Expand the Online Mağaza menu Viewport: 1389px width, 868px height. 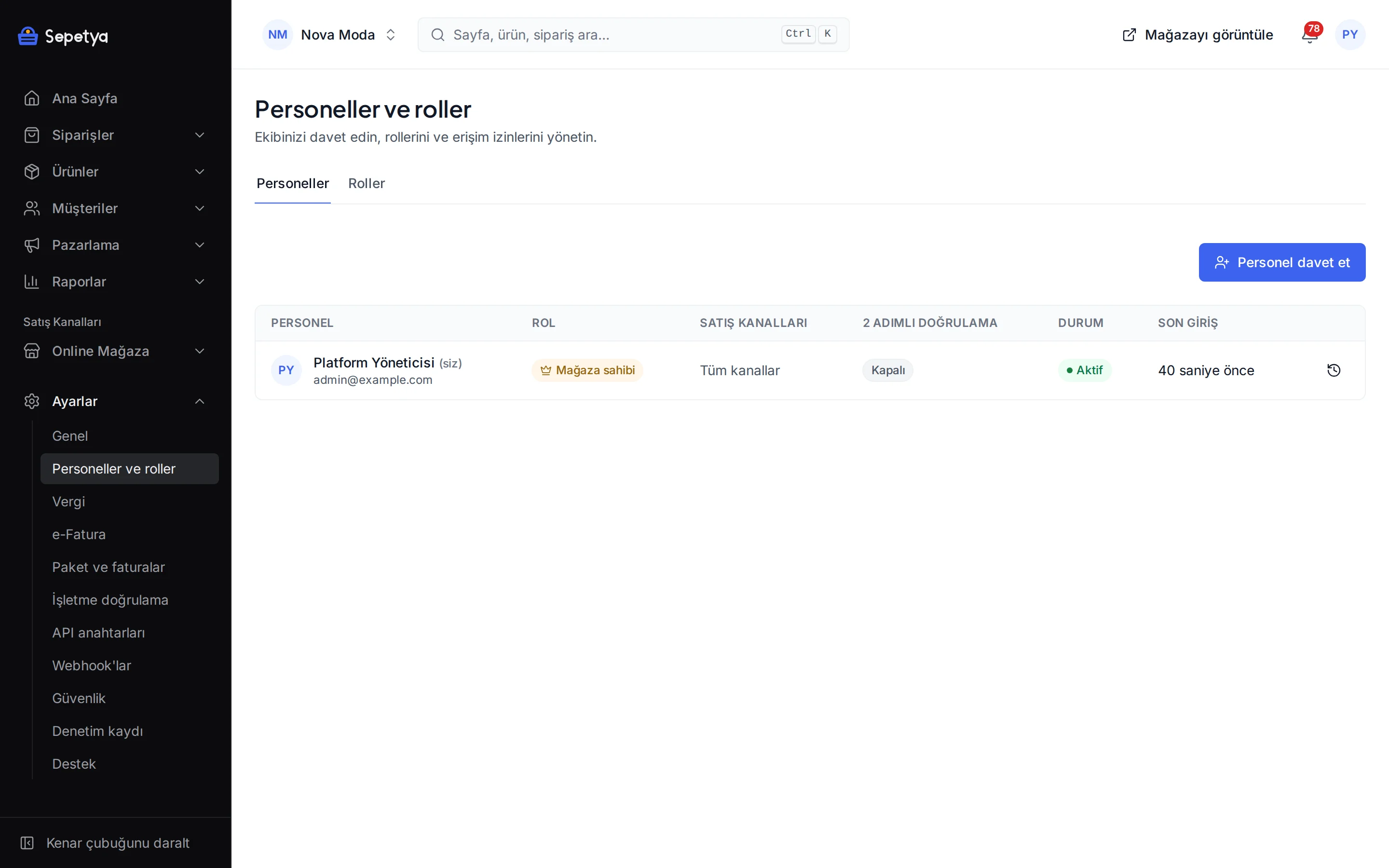click(x=115, y=352)
